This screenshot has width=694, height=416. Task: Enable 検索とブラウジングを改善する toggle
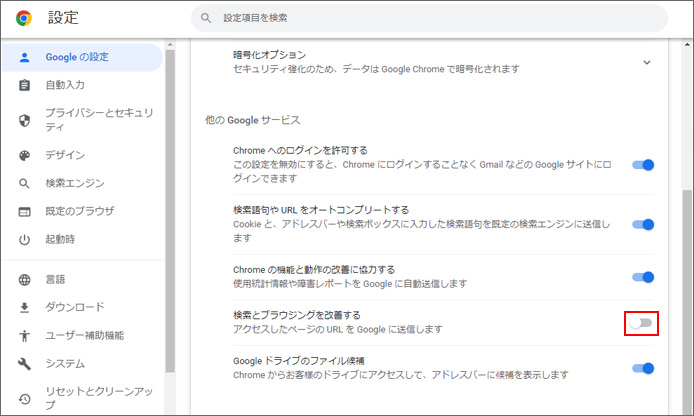[x=641, y=323]
